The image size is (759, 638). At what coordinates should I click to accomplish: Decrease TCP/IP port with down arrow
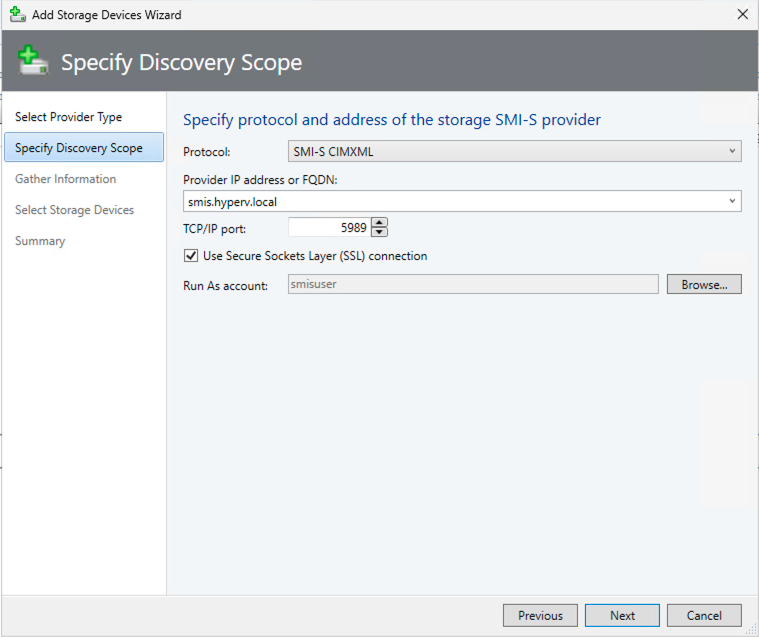(379, 232)
